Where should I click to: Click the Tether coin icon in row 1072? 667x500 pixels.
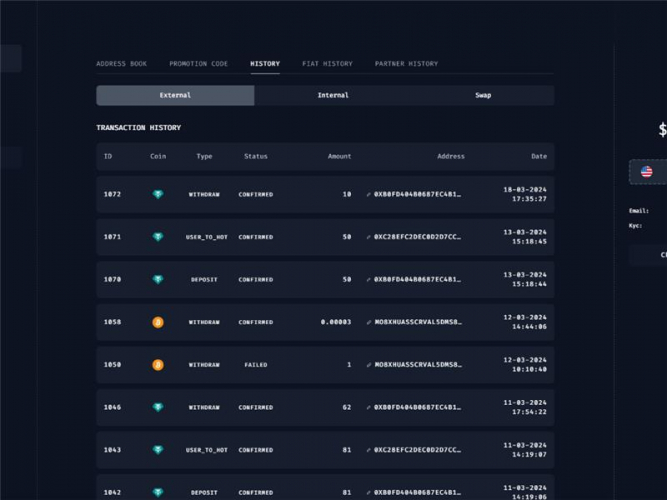(158, 194)
